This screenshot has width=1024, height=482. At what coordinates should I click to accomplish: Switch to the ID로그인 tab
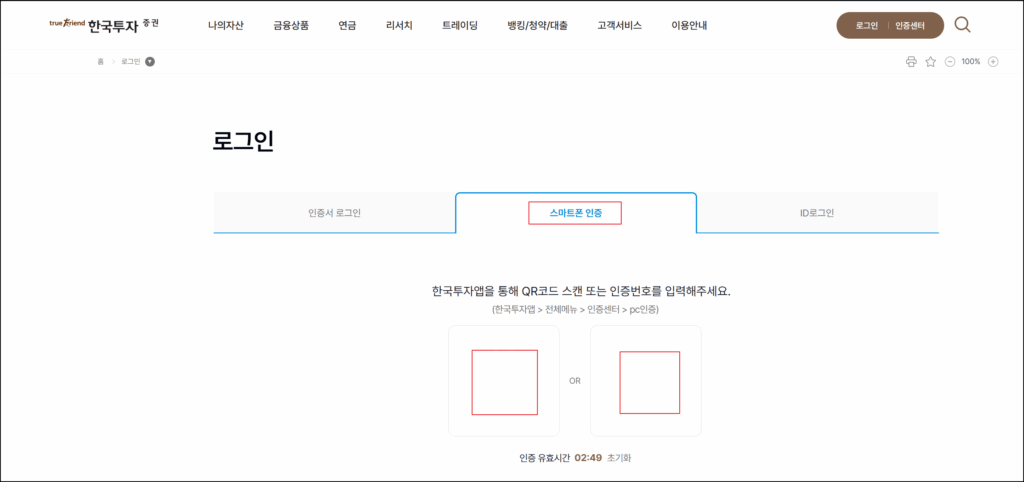817,213
